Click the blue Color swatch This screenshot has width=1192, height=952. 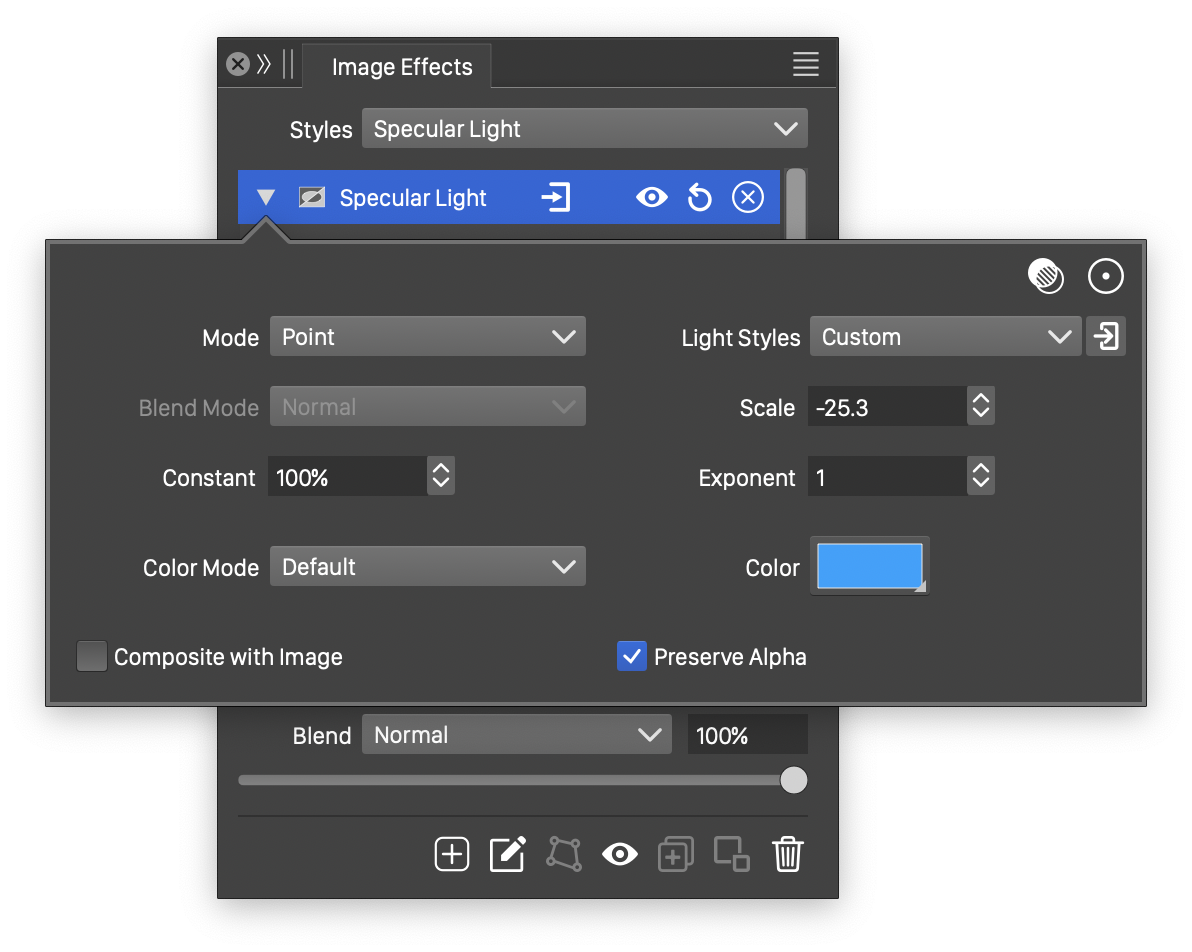[x=869, y=566]
